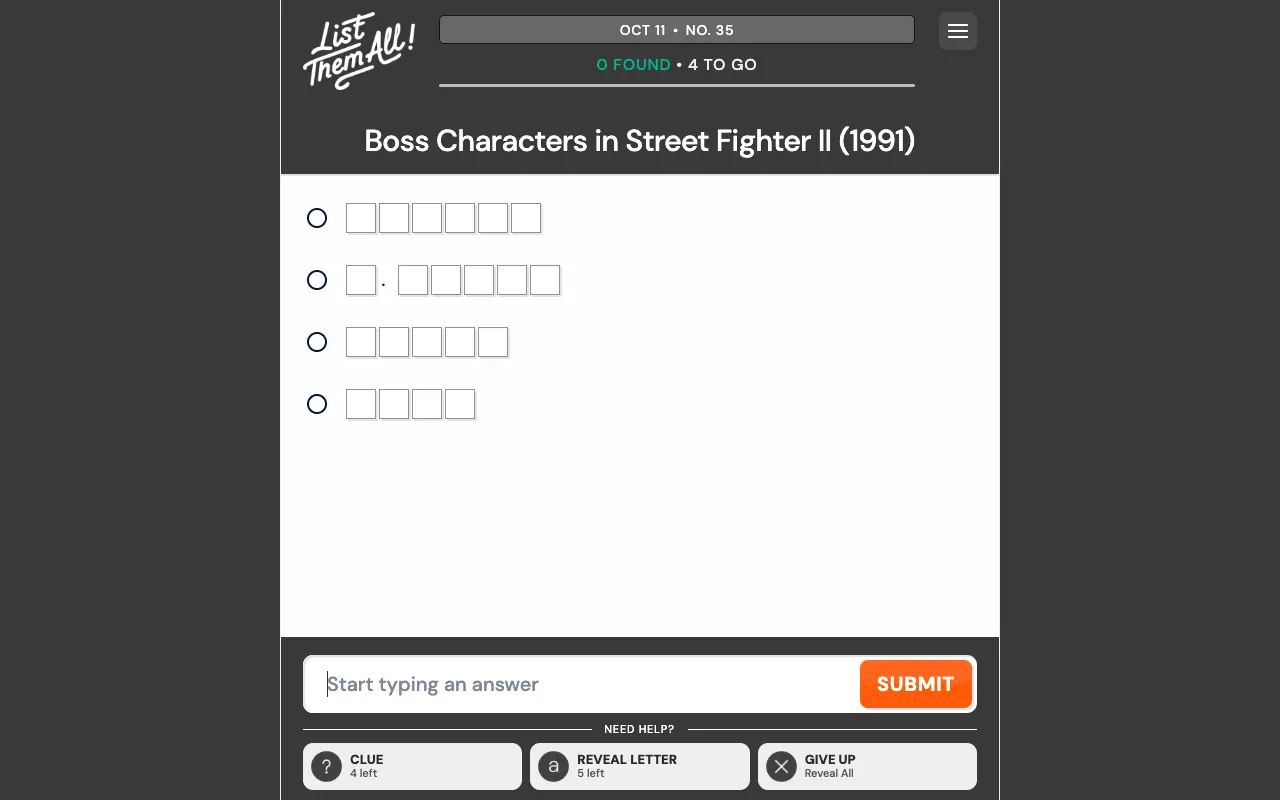Screen dimensions: 1280x800
Task: Select the third answer's circle marker
Action: pyautogui.click(x=317, y=342)
